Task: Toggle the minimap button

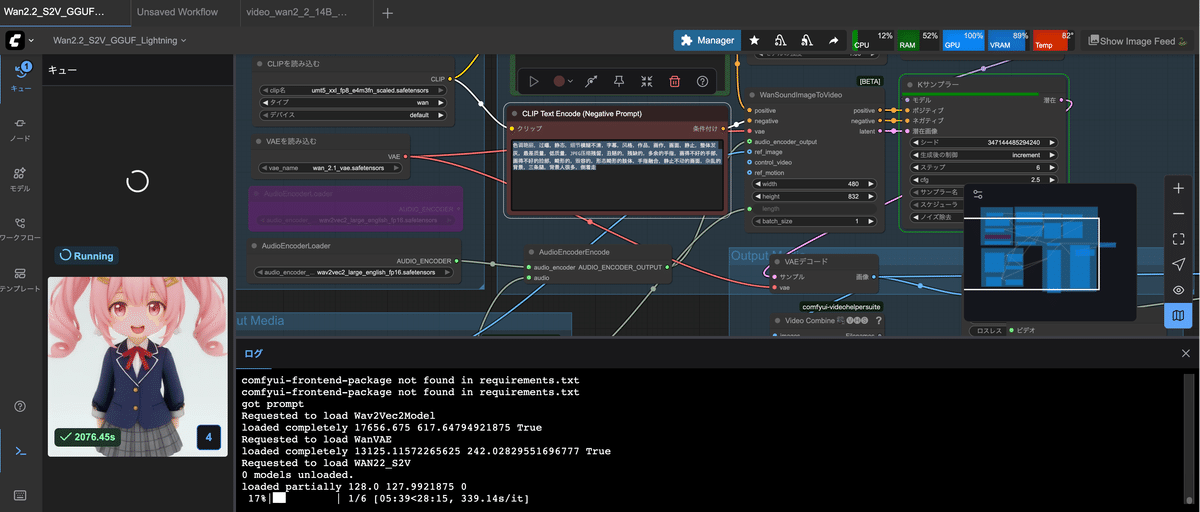Action: coord(1179,315)
